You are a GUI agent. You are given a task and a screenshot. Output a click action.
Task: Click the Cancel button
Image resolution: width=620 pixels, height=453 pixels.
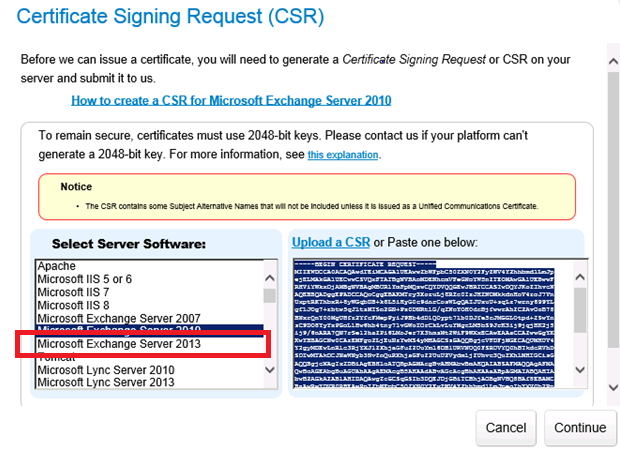[x=506, y=428]
